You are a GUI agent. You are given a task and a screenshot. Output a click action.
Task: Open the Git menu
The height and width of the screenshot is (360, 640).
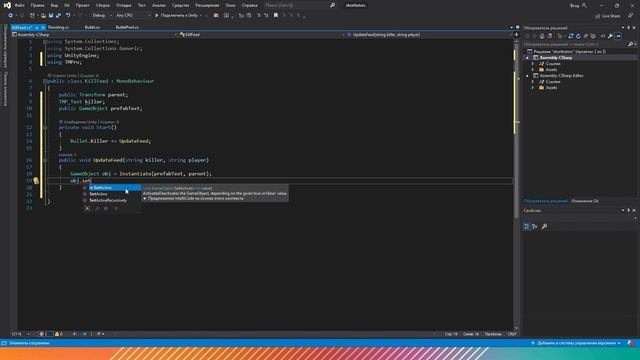pyautogui.click(x=67, y=5)
